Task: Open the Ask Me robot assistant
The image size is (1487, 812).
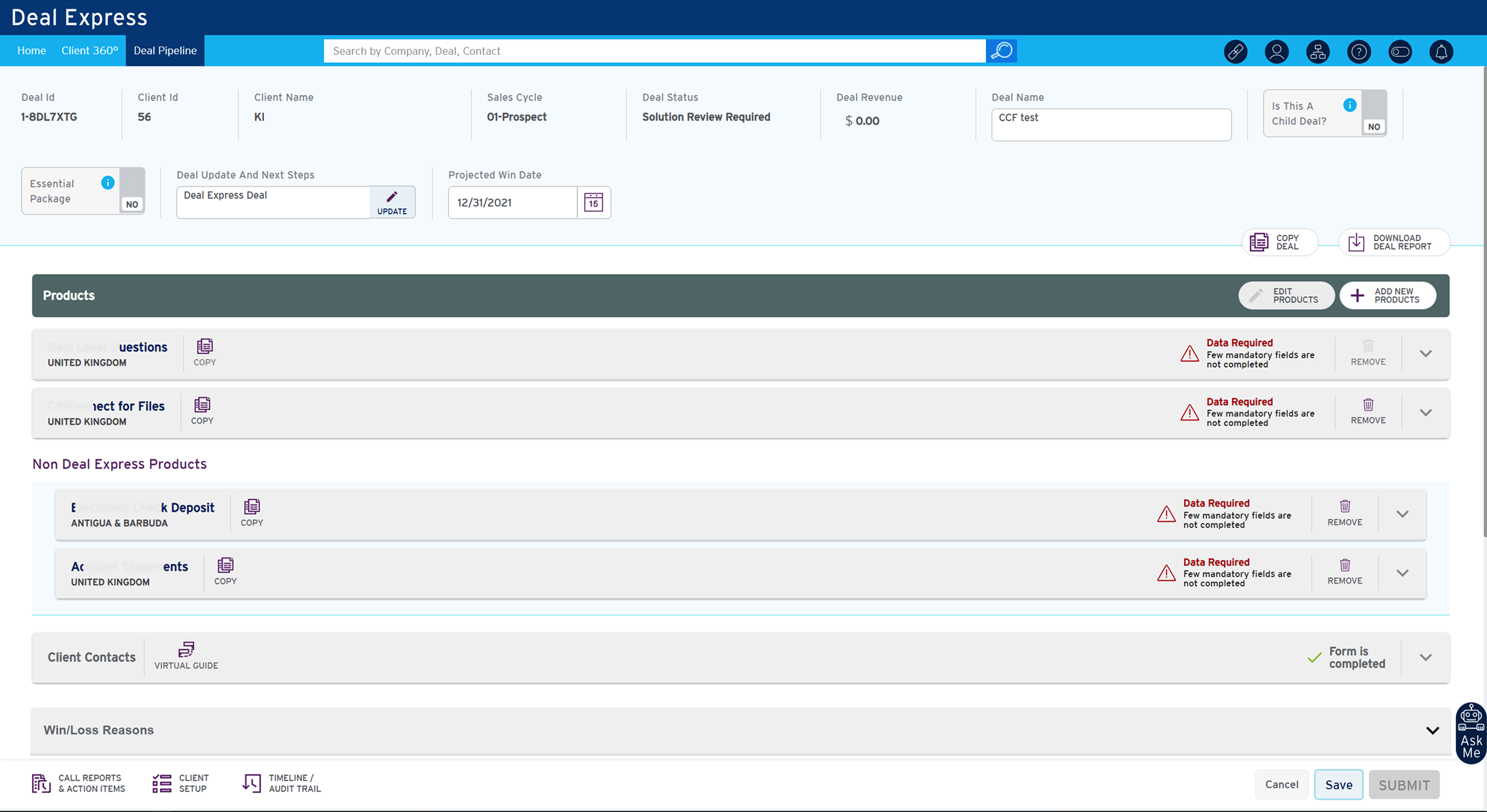Action: pyautogui.click(x=1471, y=732)
